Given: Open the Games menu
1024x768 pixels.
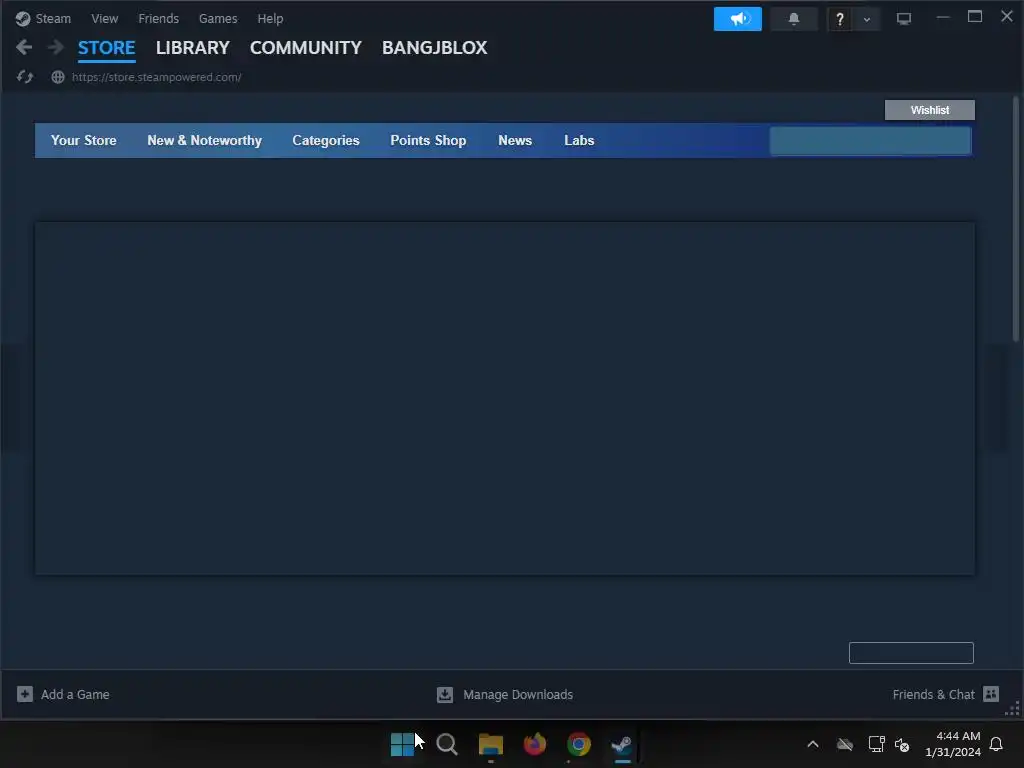Looking at the screenshot, I should pyautogui.click(x=218, y=18).
